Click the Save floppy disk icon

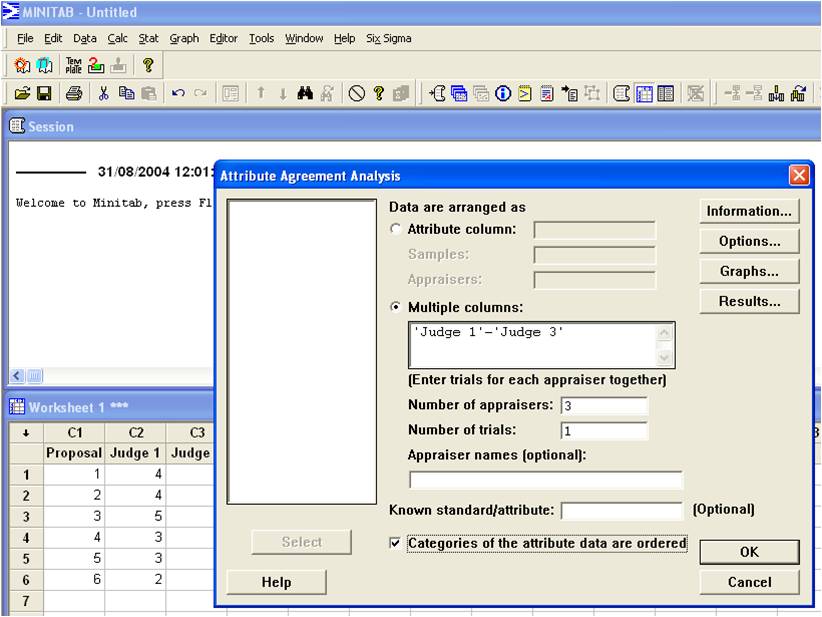click(45, 94)
